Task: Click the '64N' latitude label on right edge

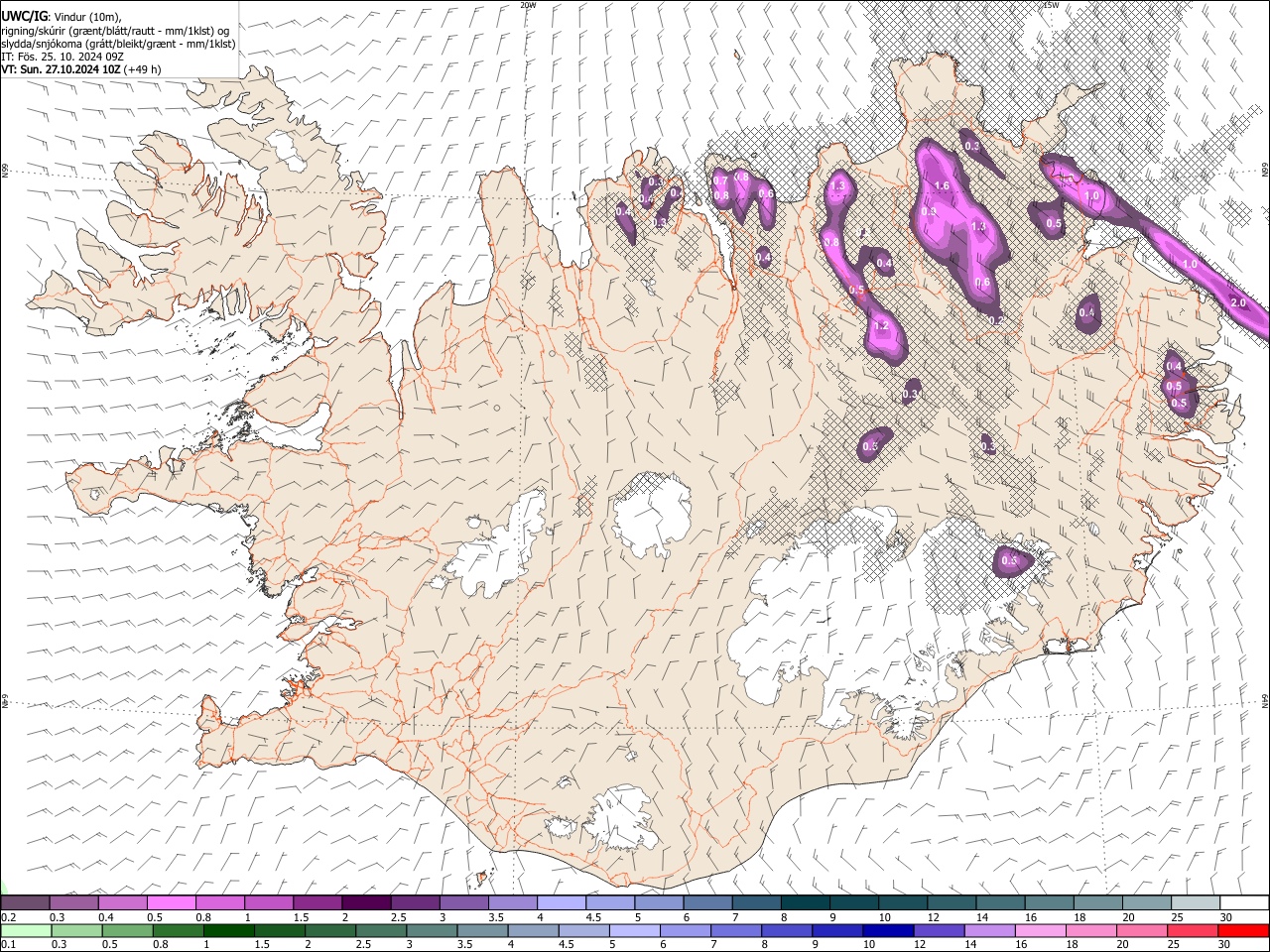Action: [x=1264, y=699]
